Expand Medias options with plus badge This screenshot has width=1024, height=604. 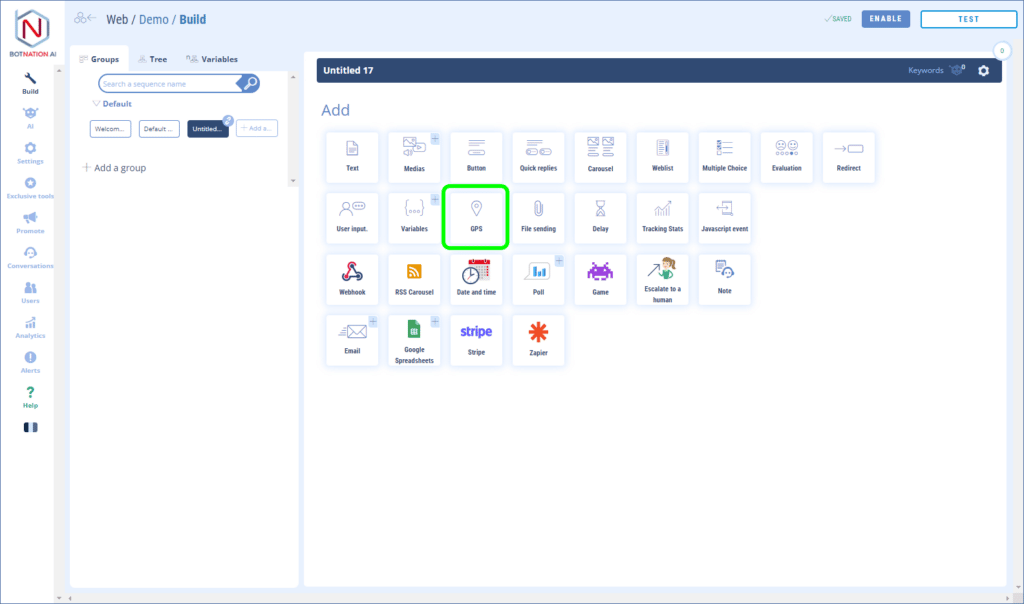(435, 138)
